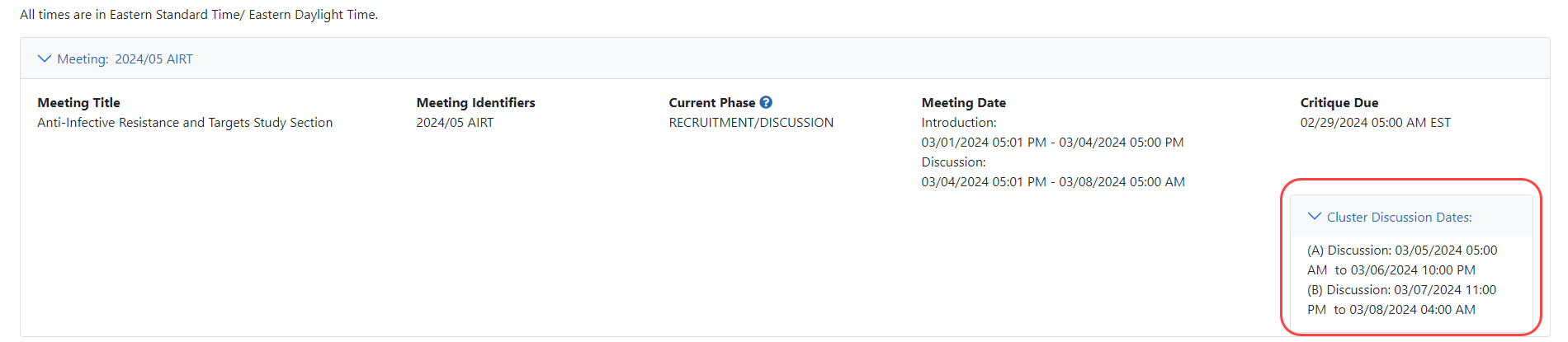Screen dimensions: 1568x342
Task: Click the cluster (B) Discussion dates entry
Action: pos(1401,300)
